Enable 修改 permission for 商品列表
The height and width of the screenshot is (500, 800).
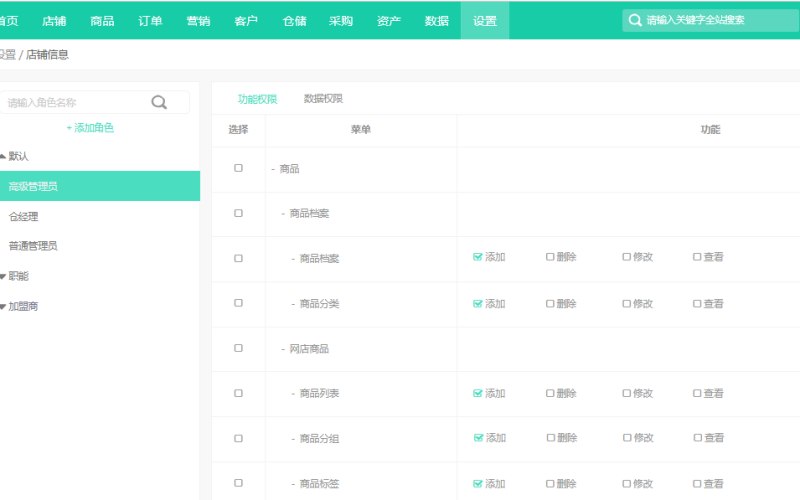tap(627, 393)
